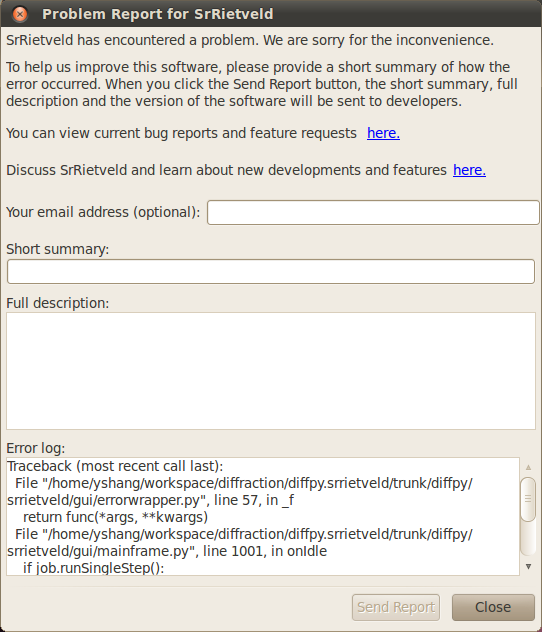Click the Send Report button

(x=396, y=607)
